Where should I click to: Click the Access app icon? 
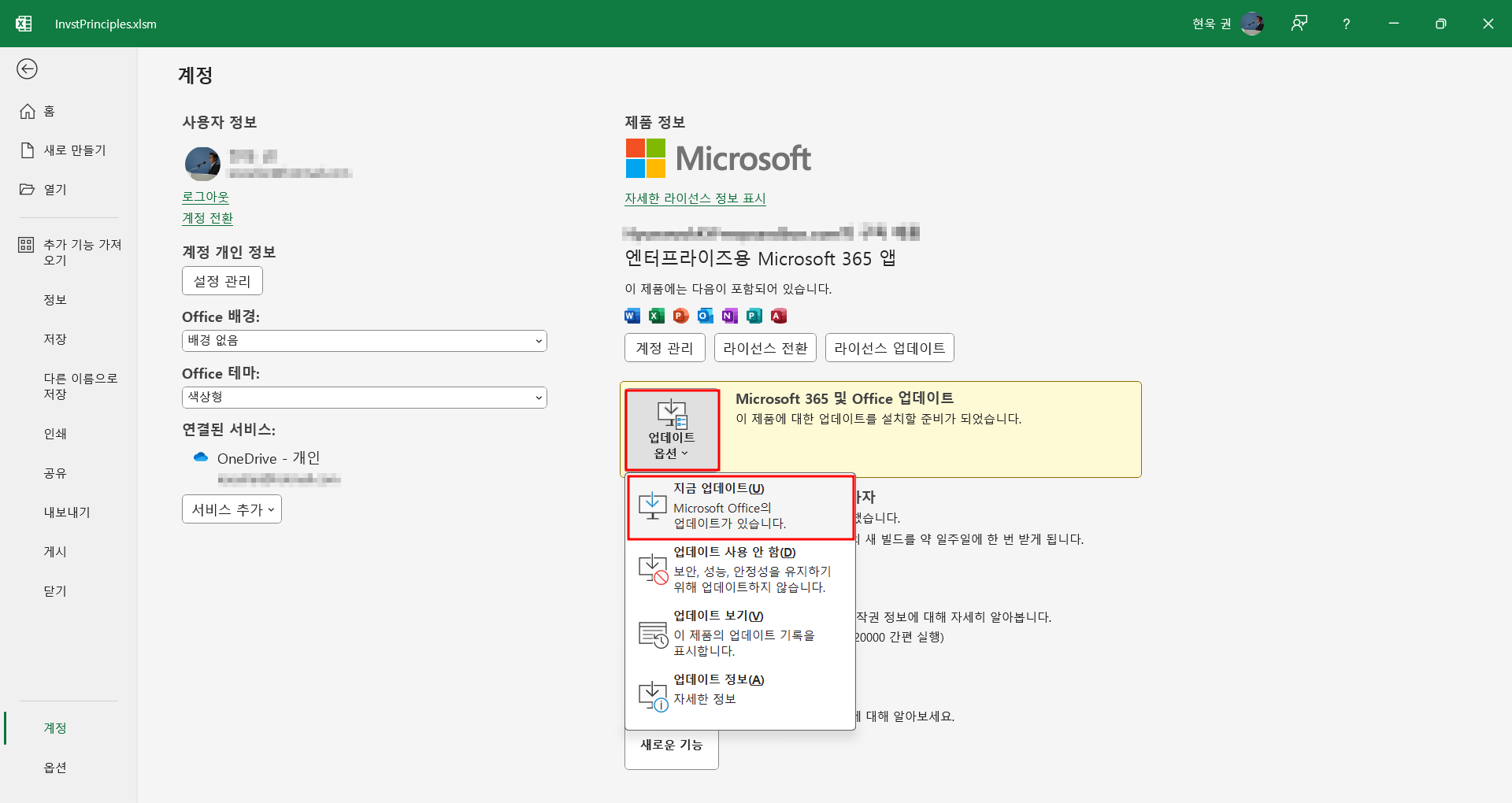coord(779,316)
